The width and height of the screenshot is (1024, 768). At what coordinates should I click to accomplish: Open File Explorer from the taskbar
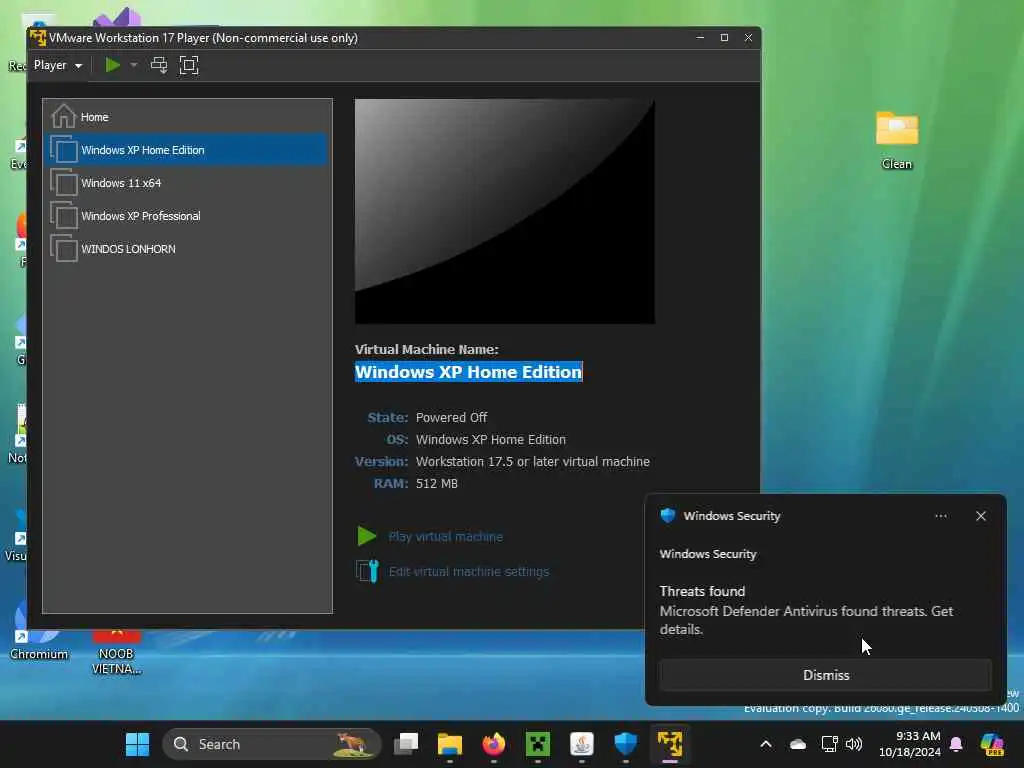(x=449, y=744)
